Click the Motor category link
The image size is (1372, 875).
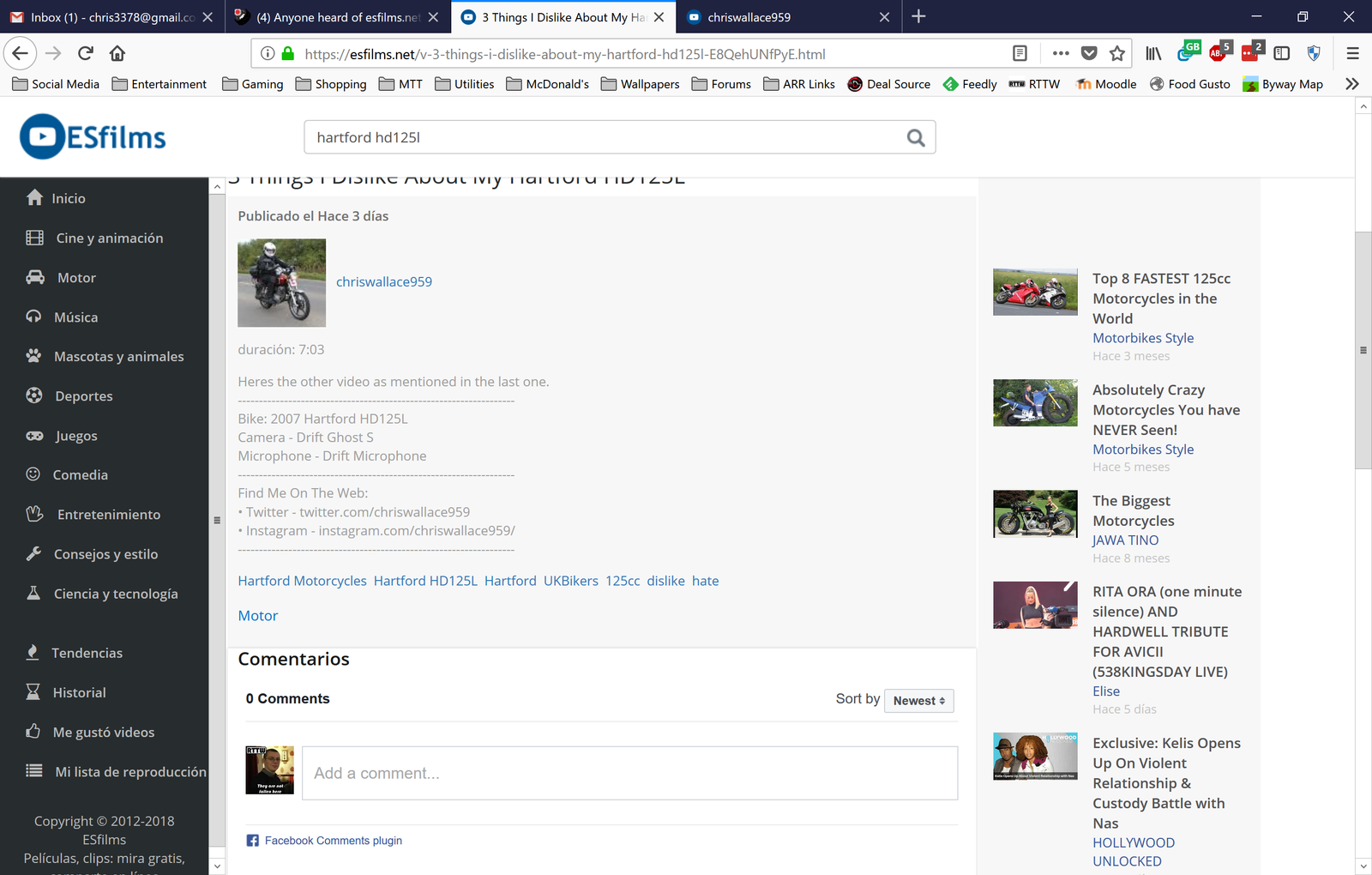tap(258, 615)
